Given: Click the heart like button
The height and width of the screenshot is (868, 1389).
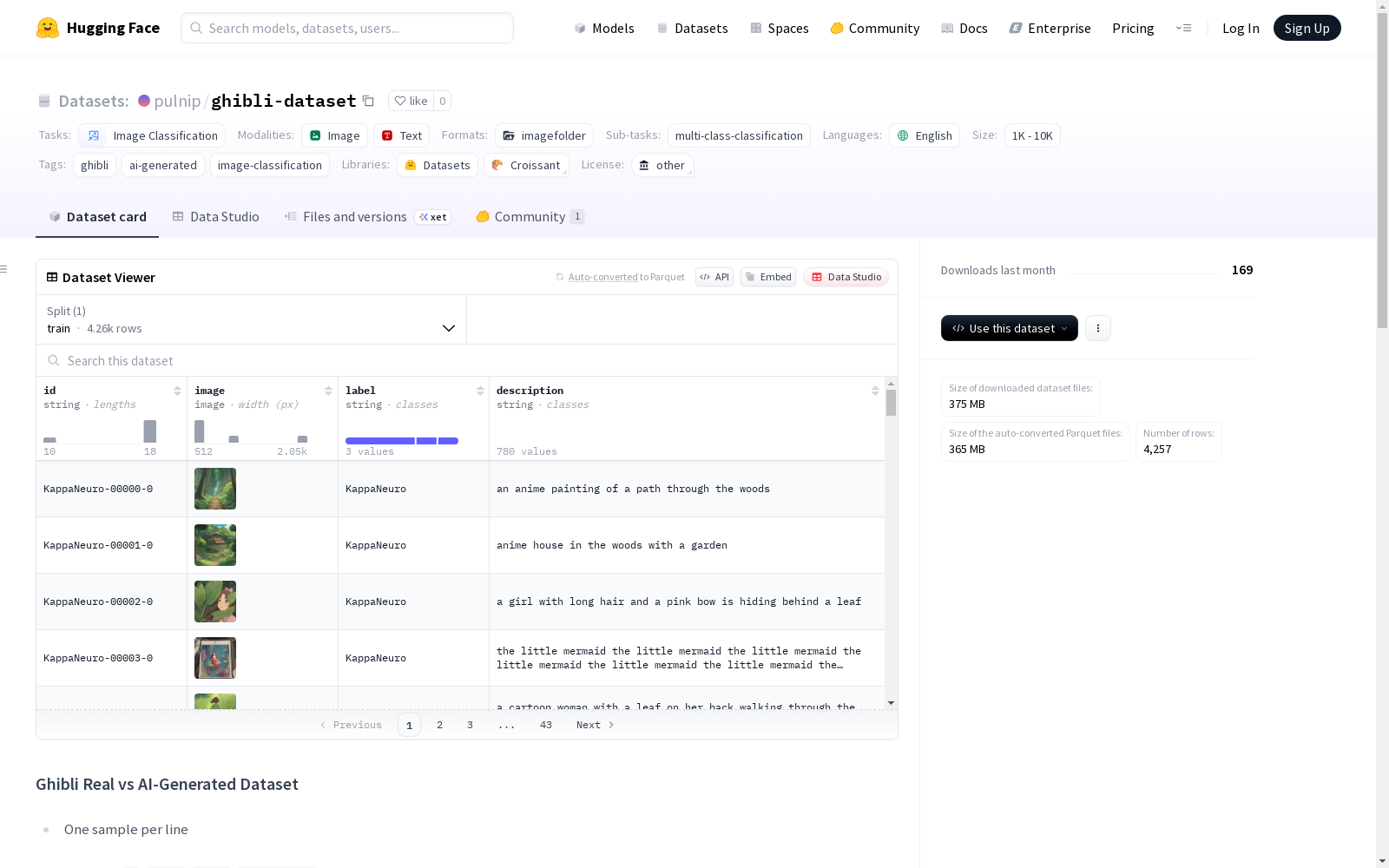Looking at the screenshot, I should pos(411,101).
